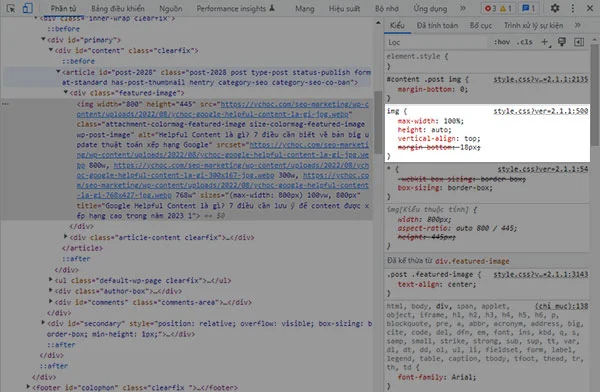
Task: Toggle the .cls class editor button
Action: pos(525,42)
